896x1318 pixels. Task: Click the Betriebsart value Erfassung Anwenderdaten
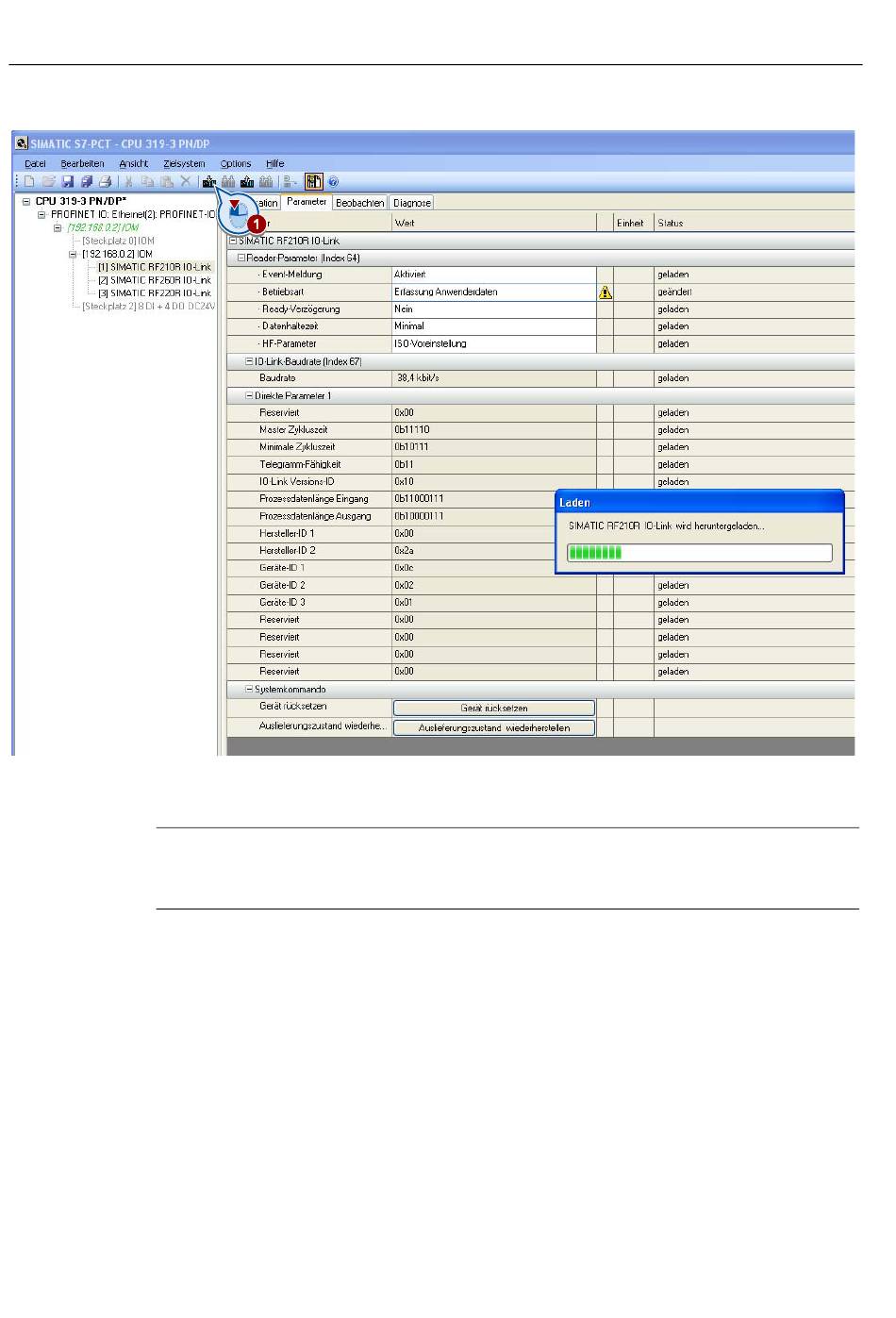coord(494,292)
